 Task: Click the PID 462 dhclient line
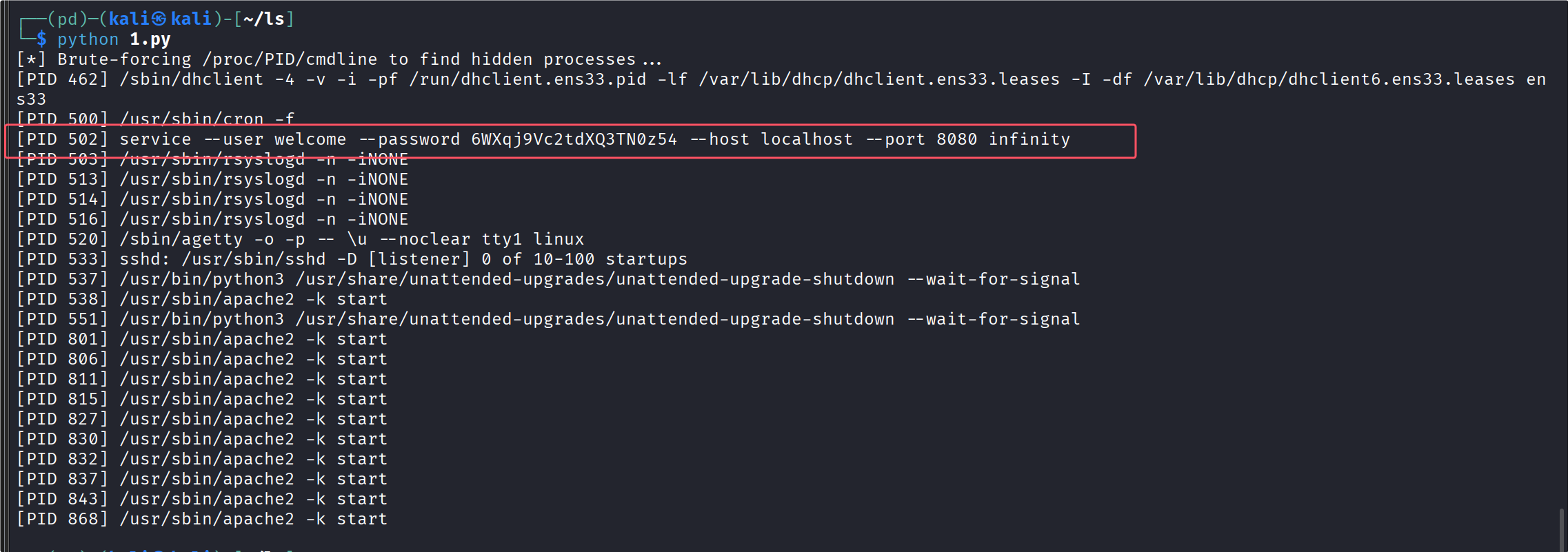(781, 89)
